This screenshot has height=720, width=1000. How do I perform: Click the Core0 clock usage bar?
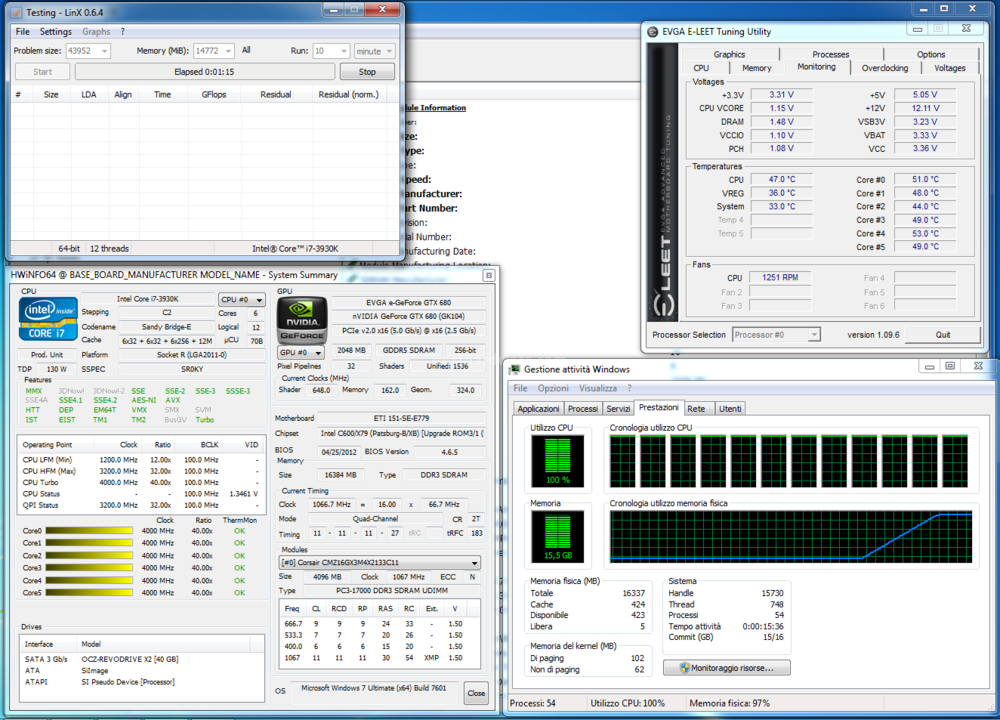pos(89,531)
